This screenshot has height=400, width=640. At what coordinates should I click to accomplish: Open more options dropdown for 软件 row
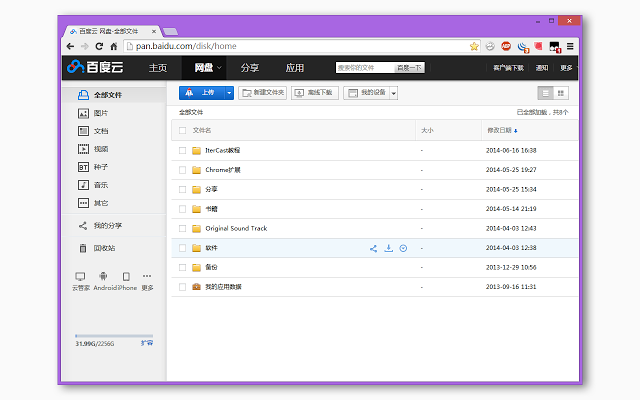(403, 248)
